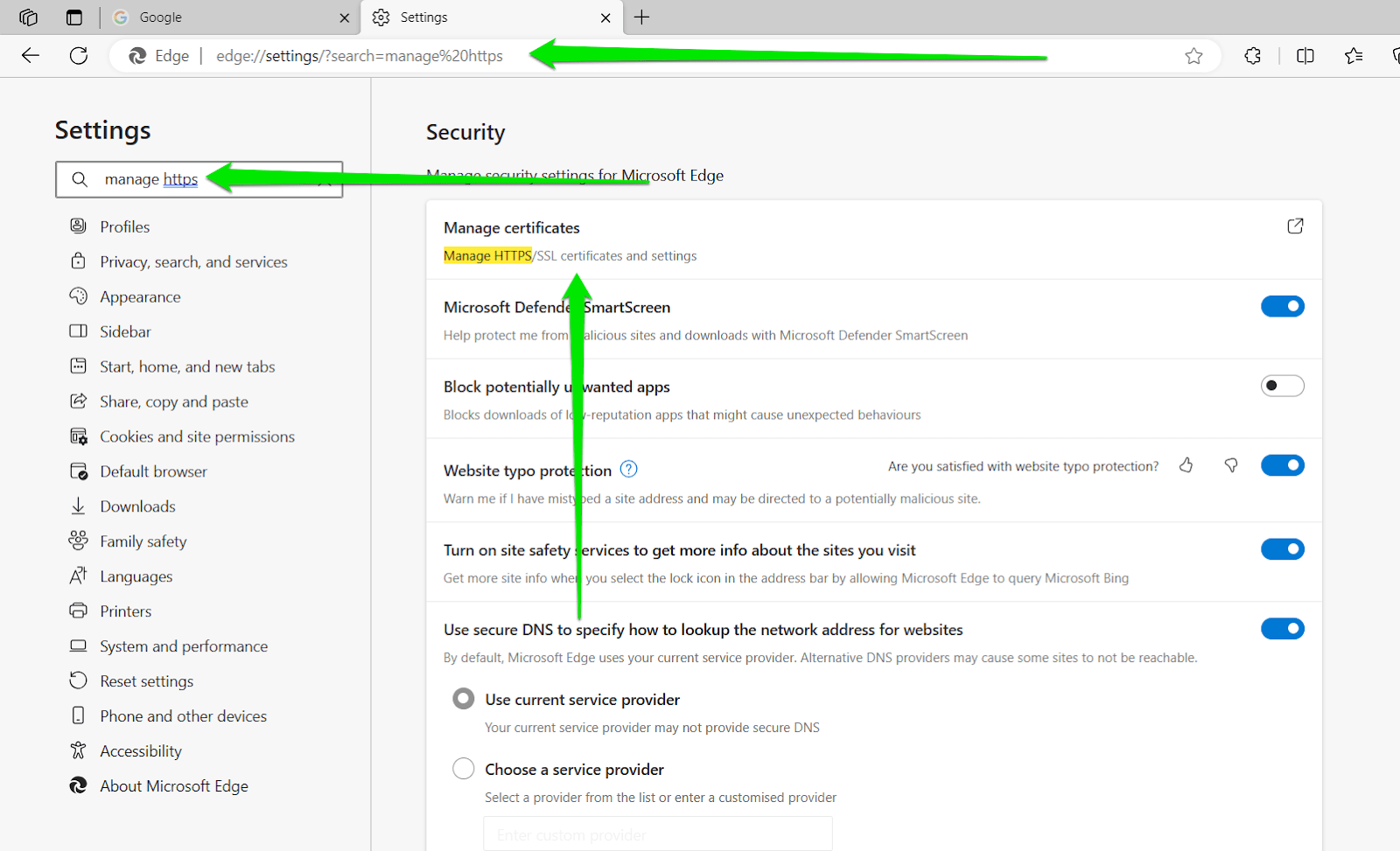Image resolution: width=1400 pixels, height=851 pixels.
Task: Open the Extensions puzzle icon
Action: point(1252,56)
